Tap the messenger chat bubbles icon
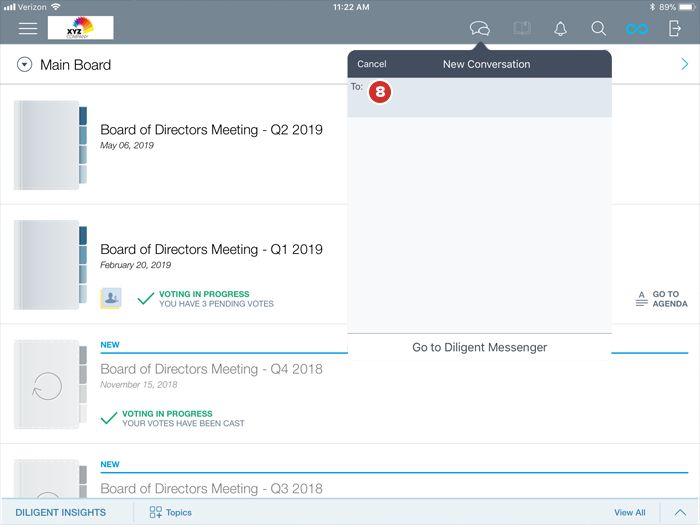 click(480, 29)
